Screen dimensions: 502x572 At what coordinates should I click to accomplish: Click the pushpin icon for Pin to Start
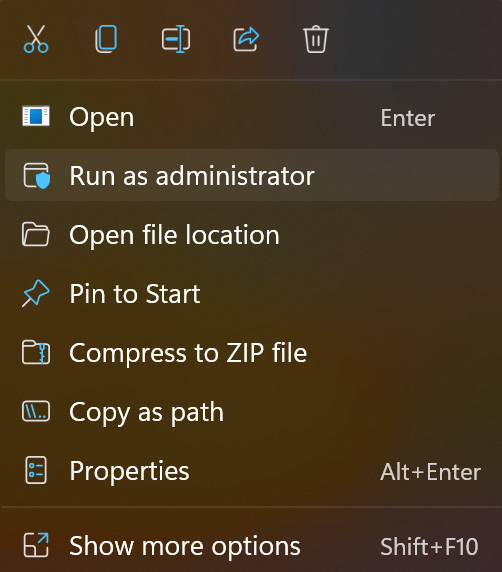[x=36, y=293]
